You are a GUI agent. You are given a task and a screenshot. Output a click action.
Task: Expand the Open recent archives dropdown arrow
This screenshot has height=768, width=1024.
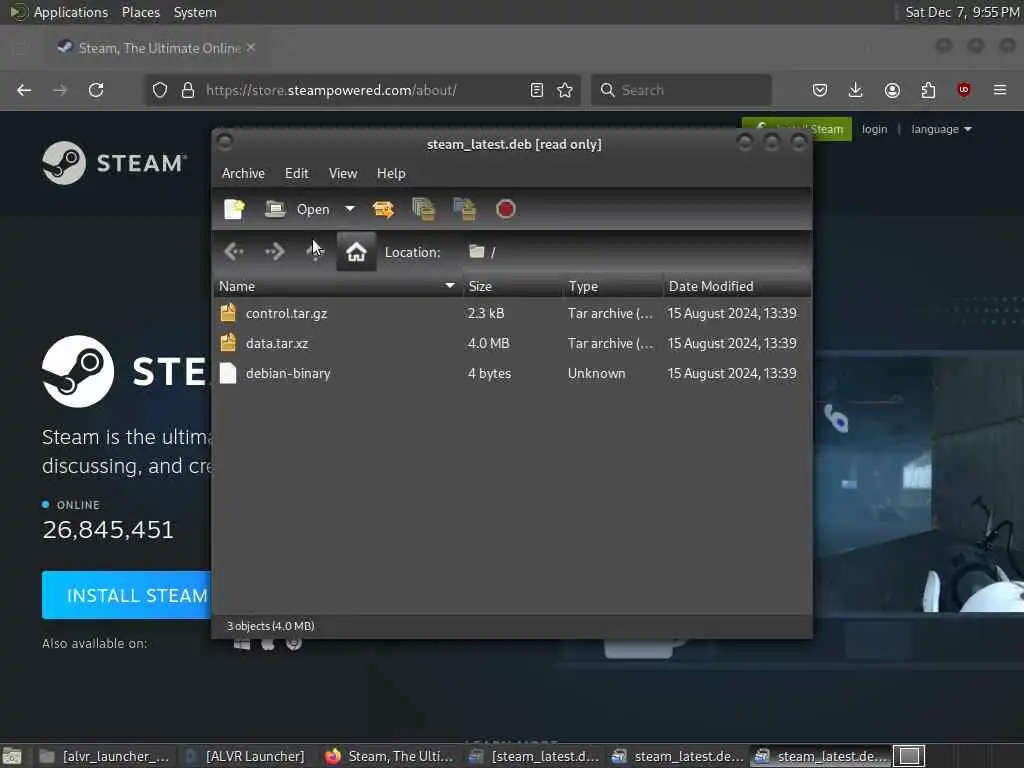350,209
